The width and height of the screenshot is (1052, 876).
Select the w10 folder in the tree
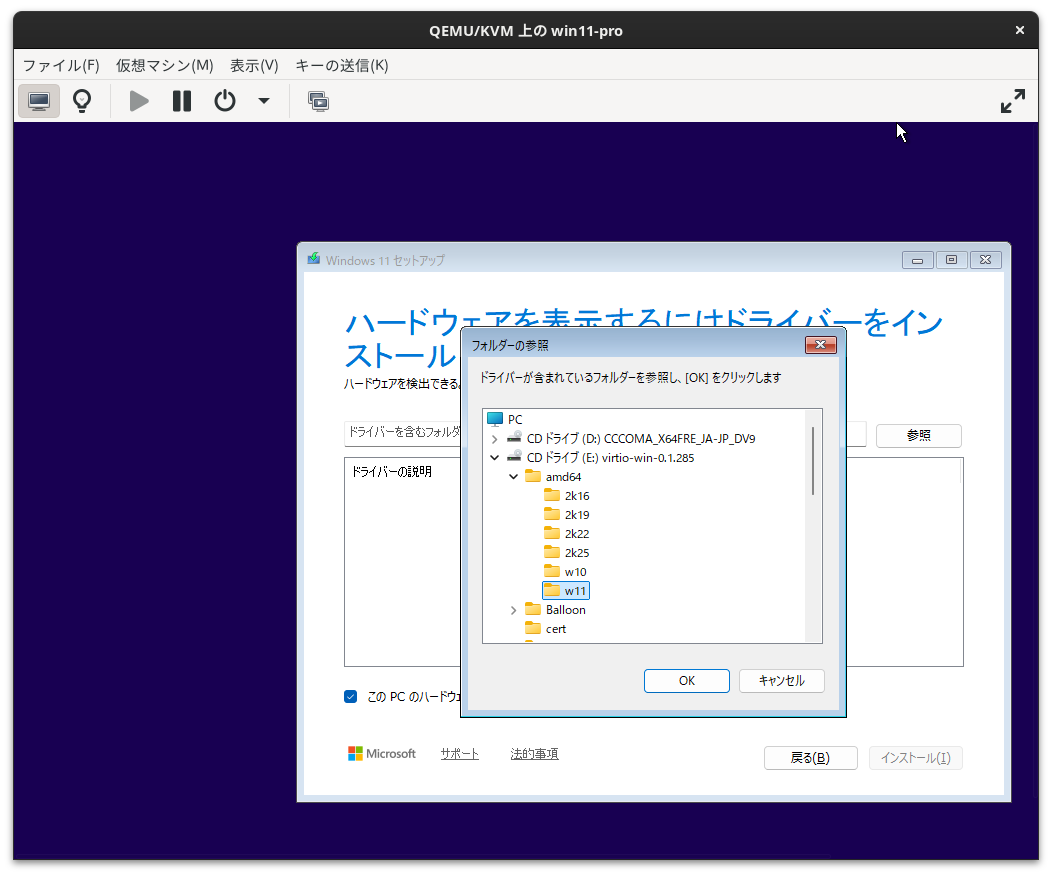573,571
